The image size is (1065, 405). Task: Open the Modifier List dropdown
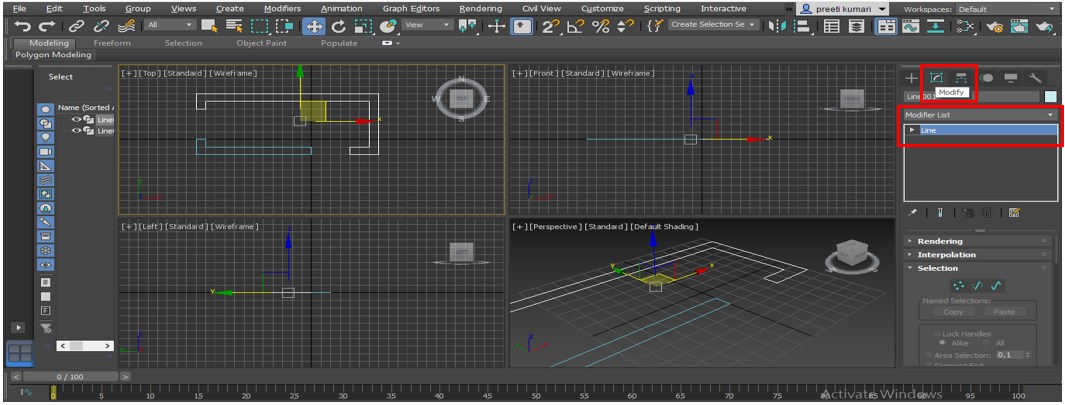[978, 115]
